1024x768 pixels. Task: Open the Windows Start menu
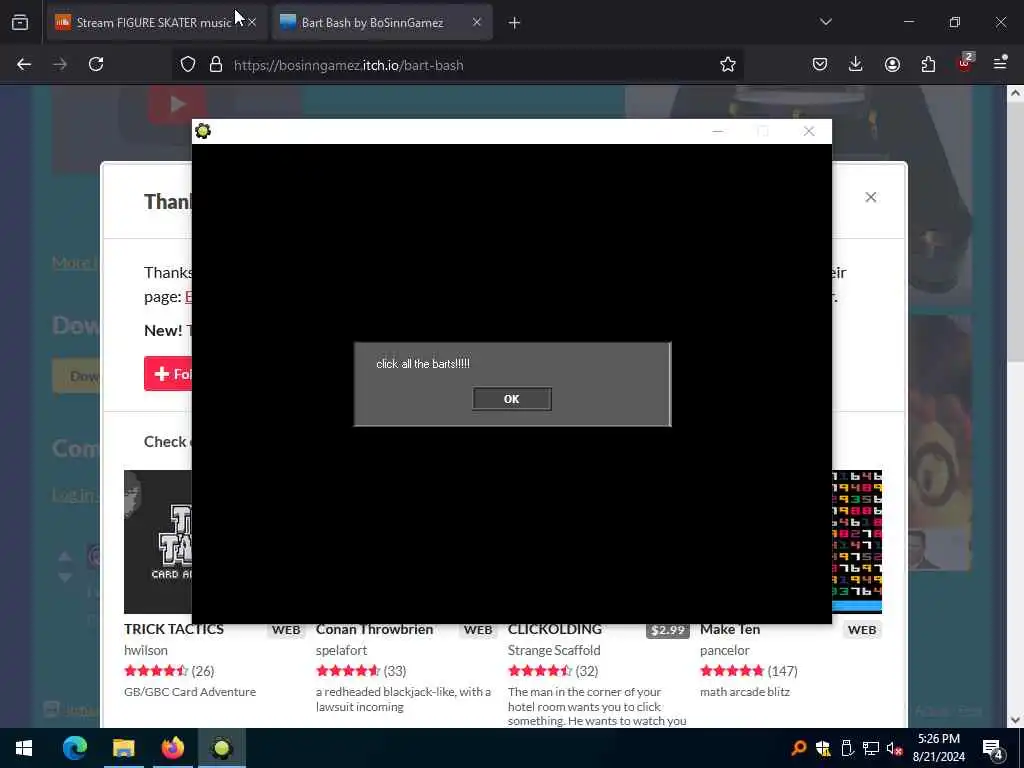pyautogui.click(x=24, y=748)
